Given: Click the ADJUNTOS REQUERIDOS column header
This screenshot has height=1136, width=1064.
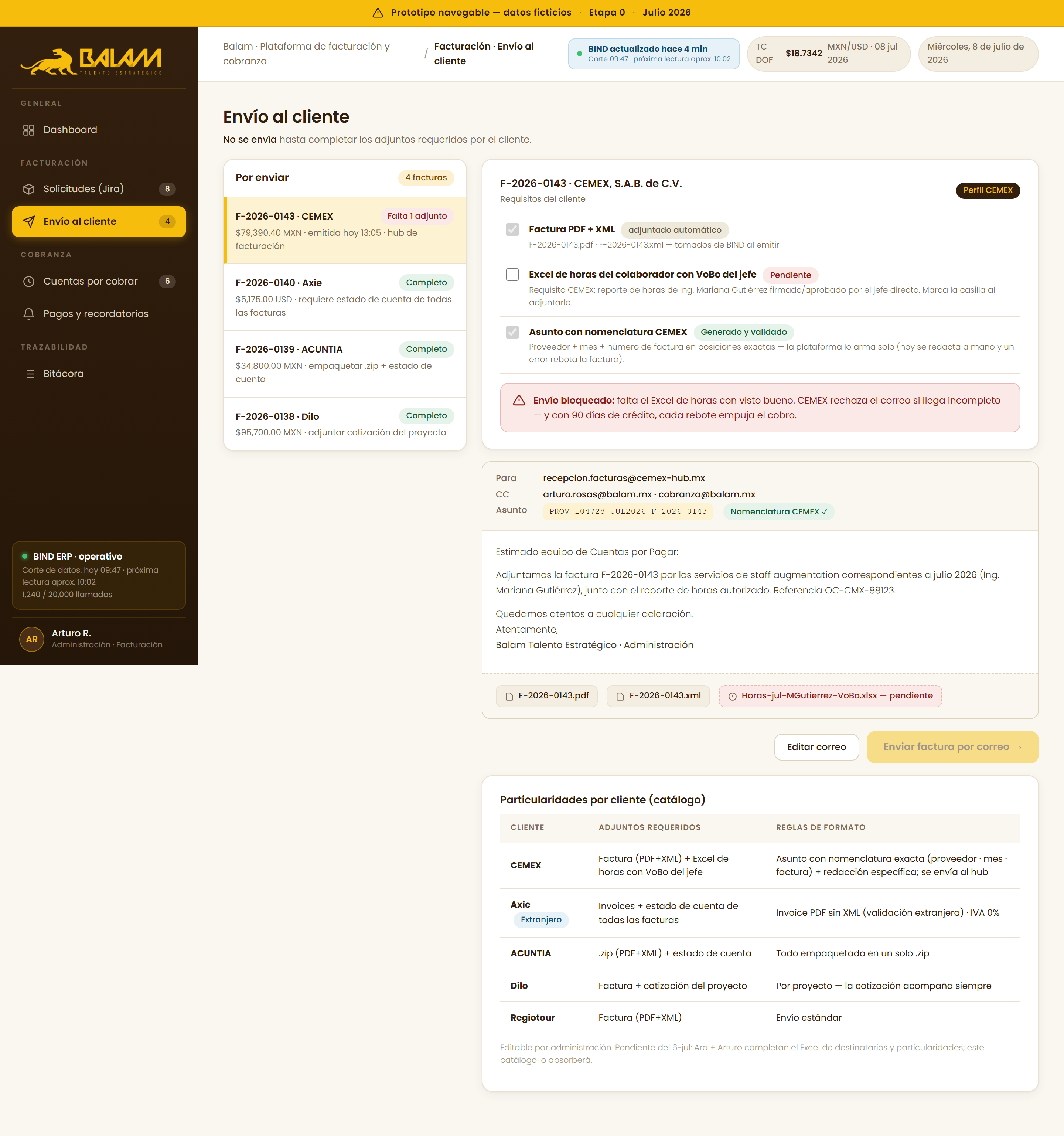Looking at the screenshot, I should pyautogui.click(x=649, y=827).
